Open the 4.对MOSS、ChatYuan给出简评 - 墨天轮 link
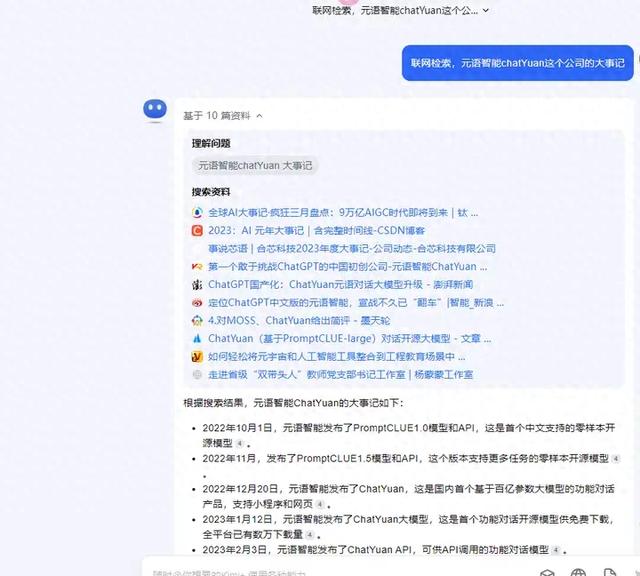This screenshot has width=640, height=576. (x=299, y=320)
